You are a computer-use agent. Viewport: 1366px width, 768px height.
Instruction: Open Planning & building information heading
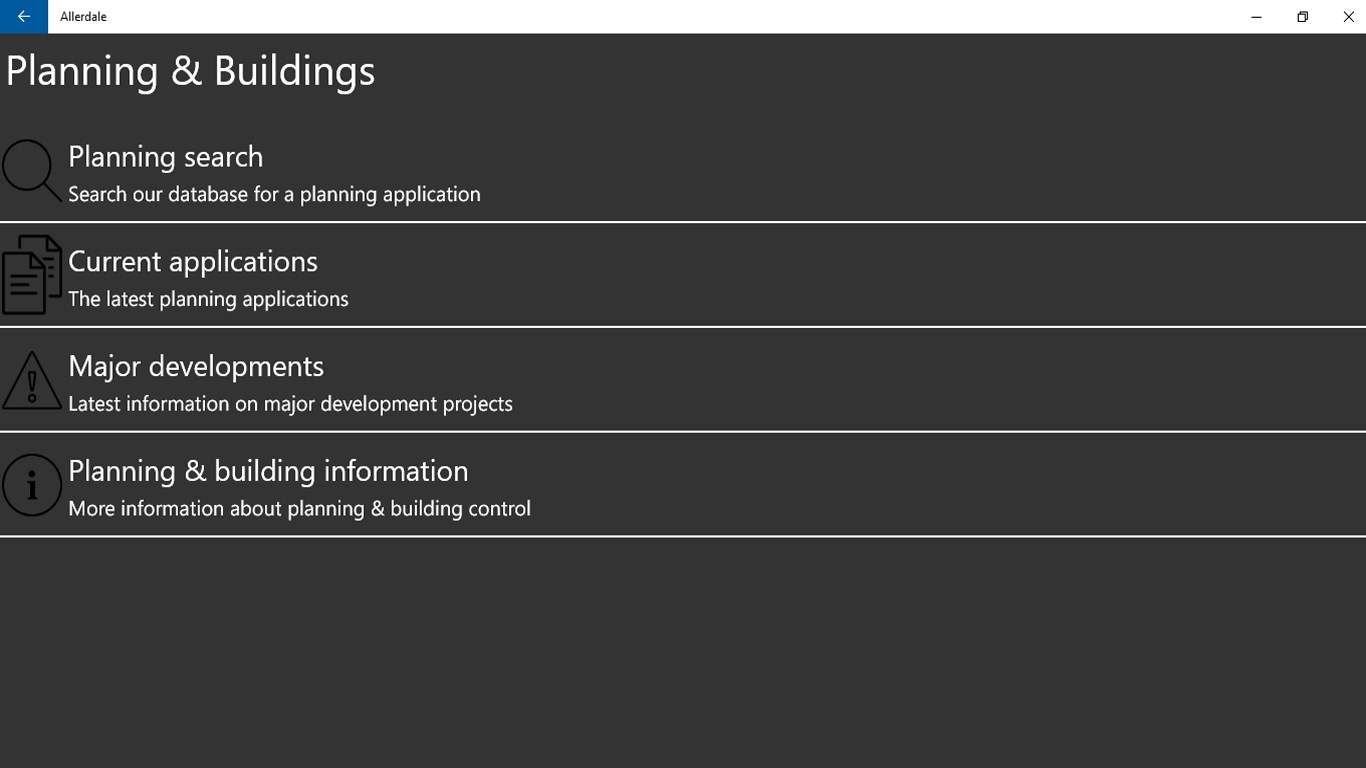[x=268, y=471]
